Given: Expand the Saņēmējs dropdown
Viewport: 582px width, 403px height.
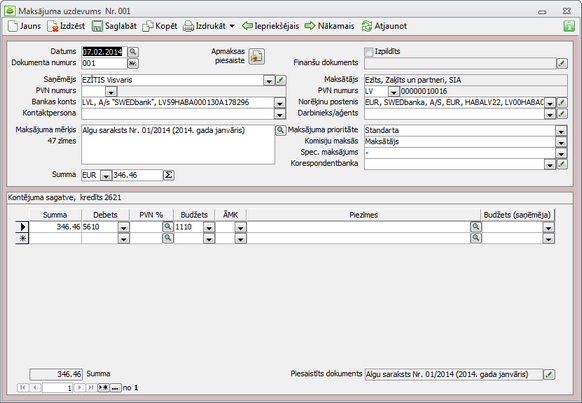Looking at the screenshot, I should pyautogui.click(x=269, y=80).
